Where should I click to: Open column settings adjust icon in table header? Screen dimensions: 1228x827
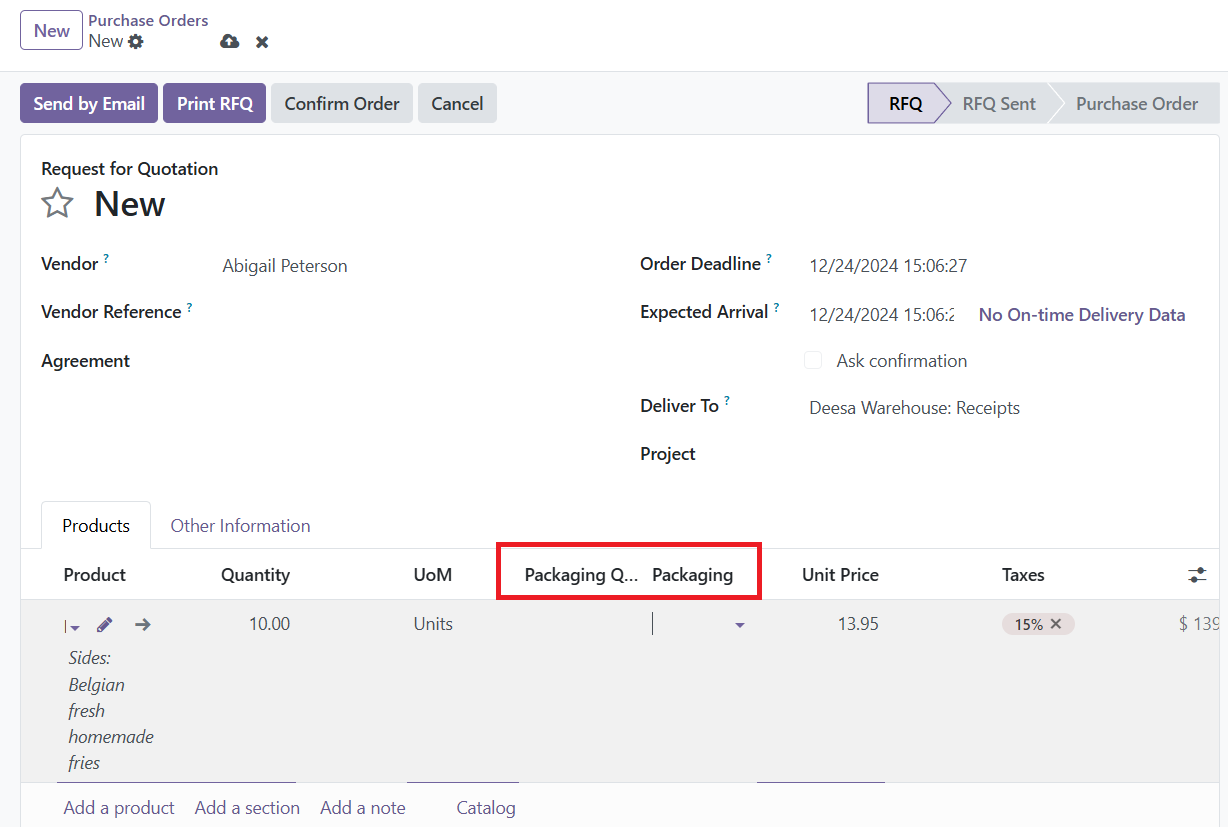click(1197, 575)
